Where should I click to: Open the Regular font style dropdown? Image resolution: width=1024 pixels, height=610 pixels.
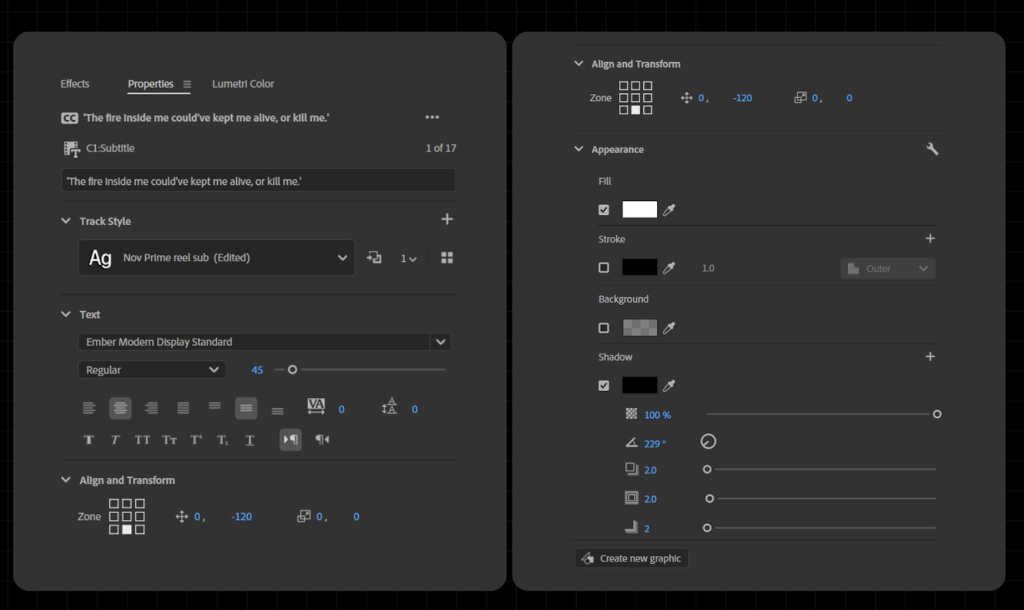point(152,370)
